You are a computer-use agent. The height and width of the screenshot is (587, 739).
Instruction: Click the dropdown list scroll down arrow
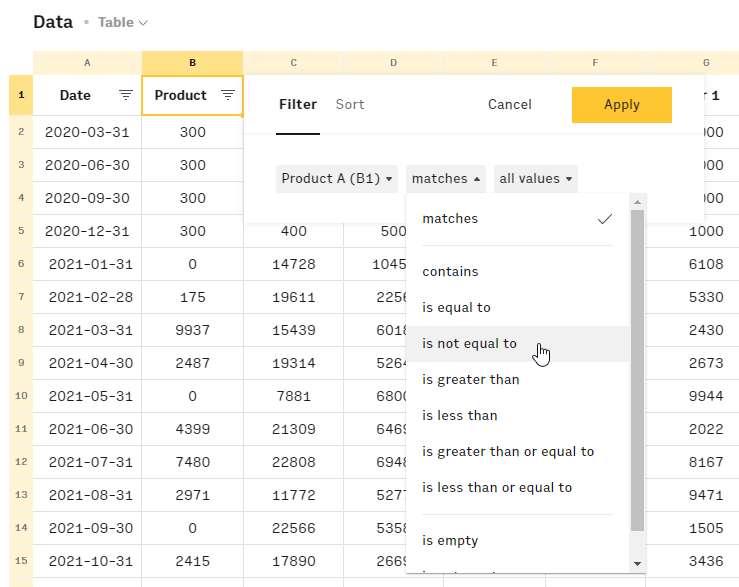click(x=637, y=563)
